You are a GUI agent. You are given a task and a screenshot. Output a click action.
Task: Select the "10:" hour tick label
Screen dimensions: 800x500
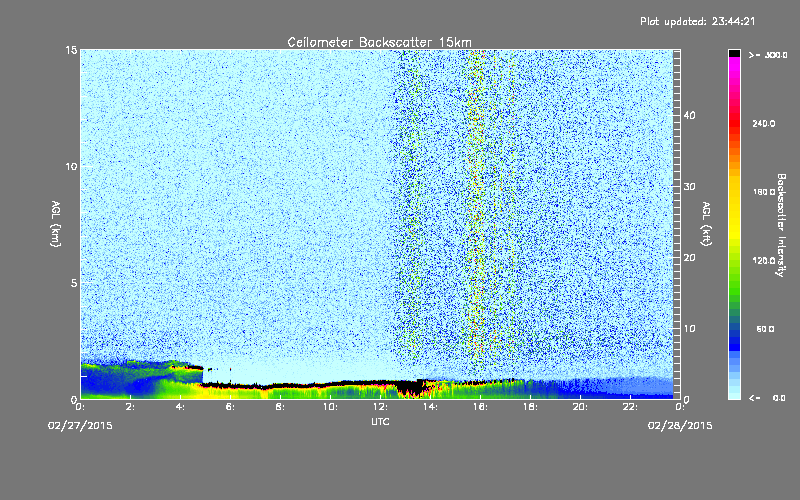coord(330,407)
